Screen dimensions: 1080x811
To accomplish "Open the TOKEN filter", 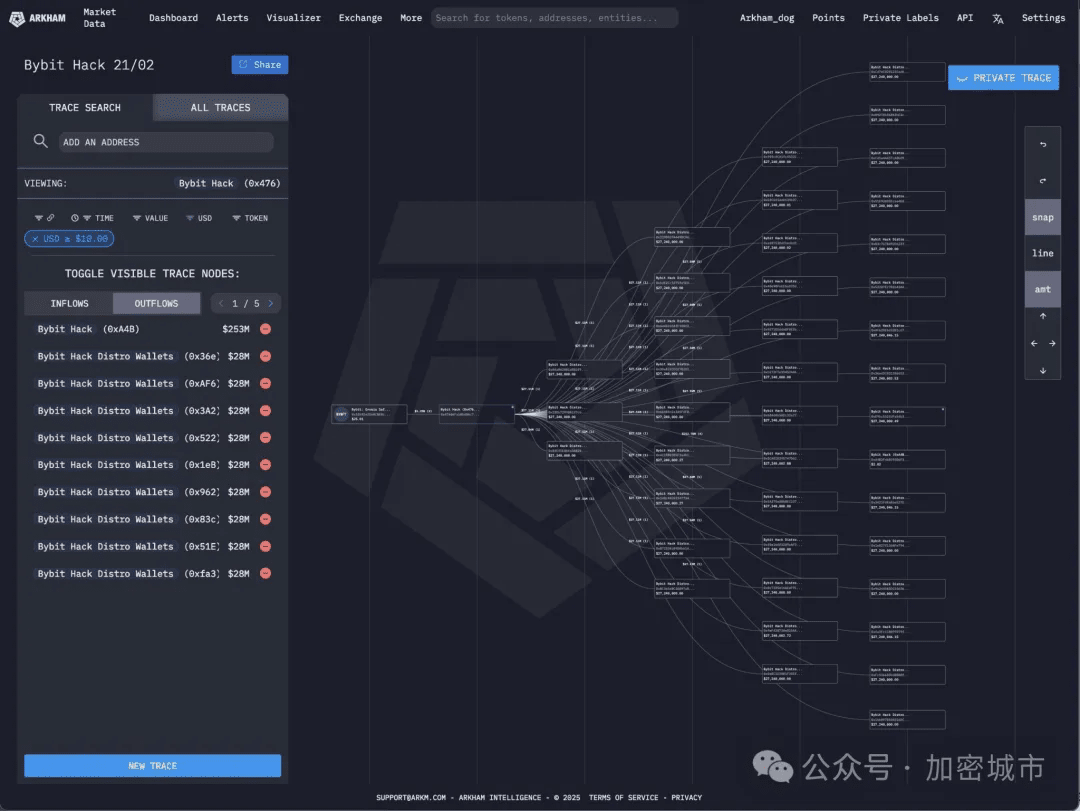I will (250, 218).
